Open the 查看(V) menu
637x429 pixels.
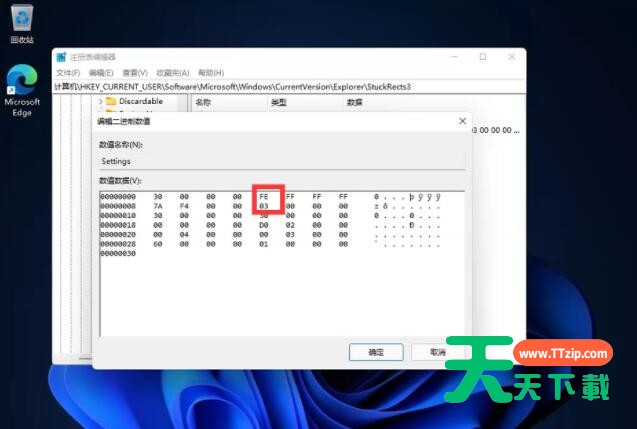tap(135, 73)
